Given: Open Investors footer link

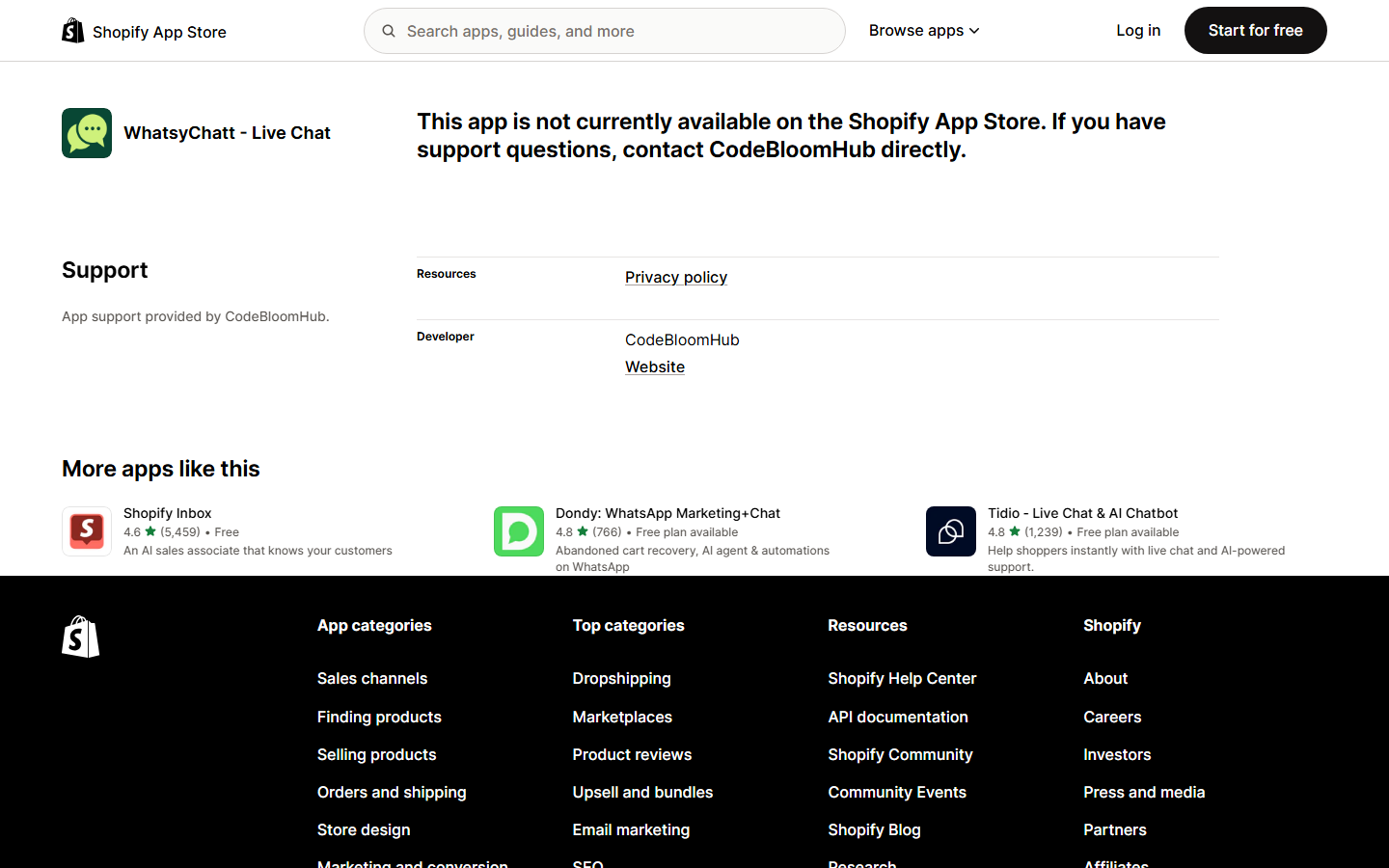Looking at the screenshot, I should 1117,754.
